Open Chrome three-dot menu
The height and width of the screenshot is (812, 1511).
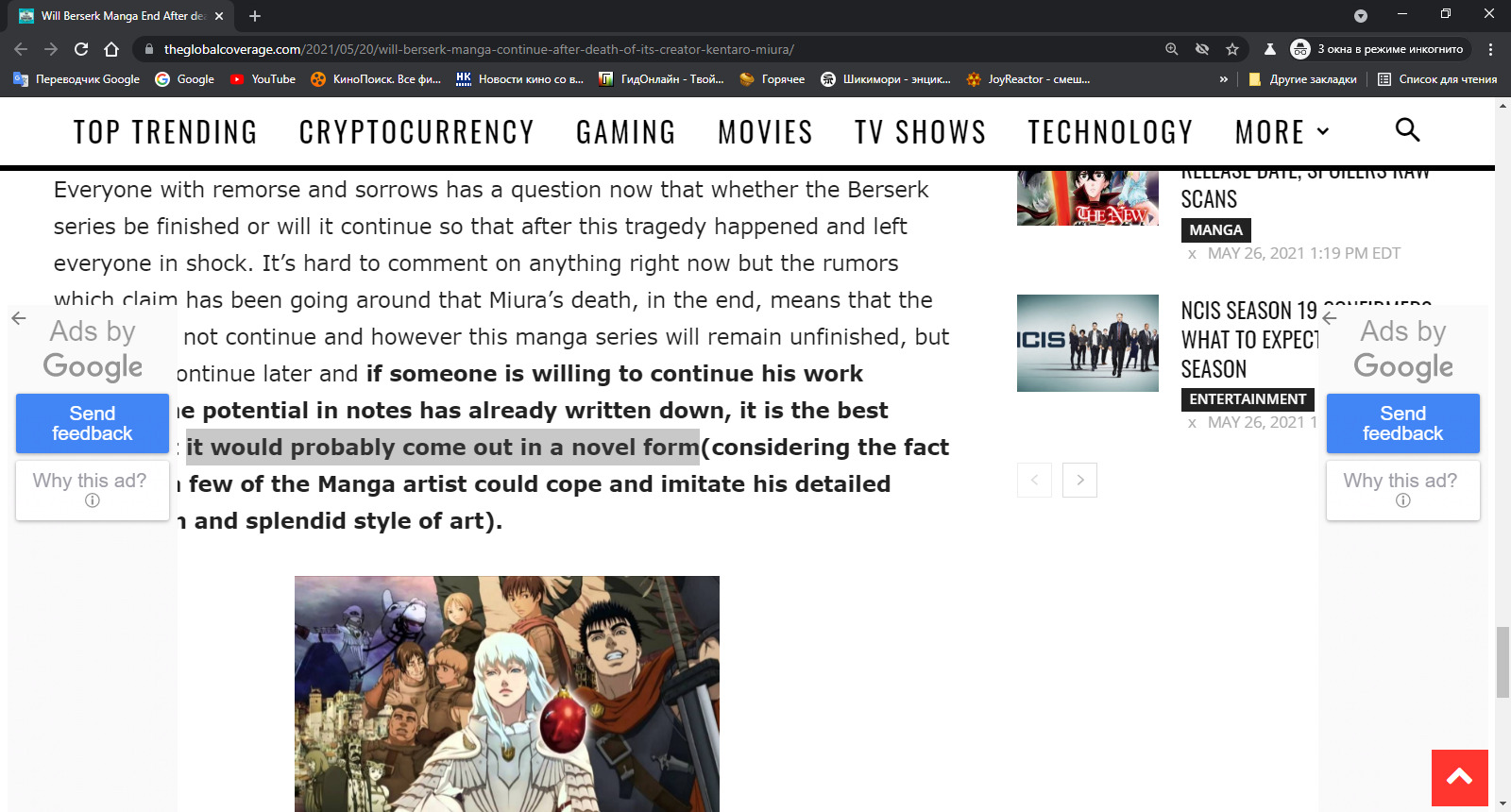1491,49
